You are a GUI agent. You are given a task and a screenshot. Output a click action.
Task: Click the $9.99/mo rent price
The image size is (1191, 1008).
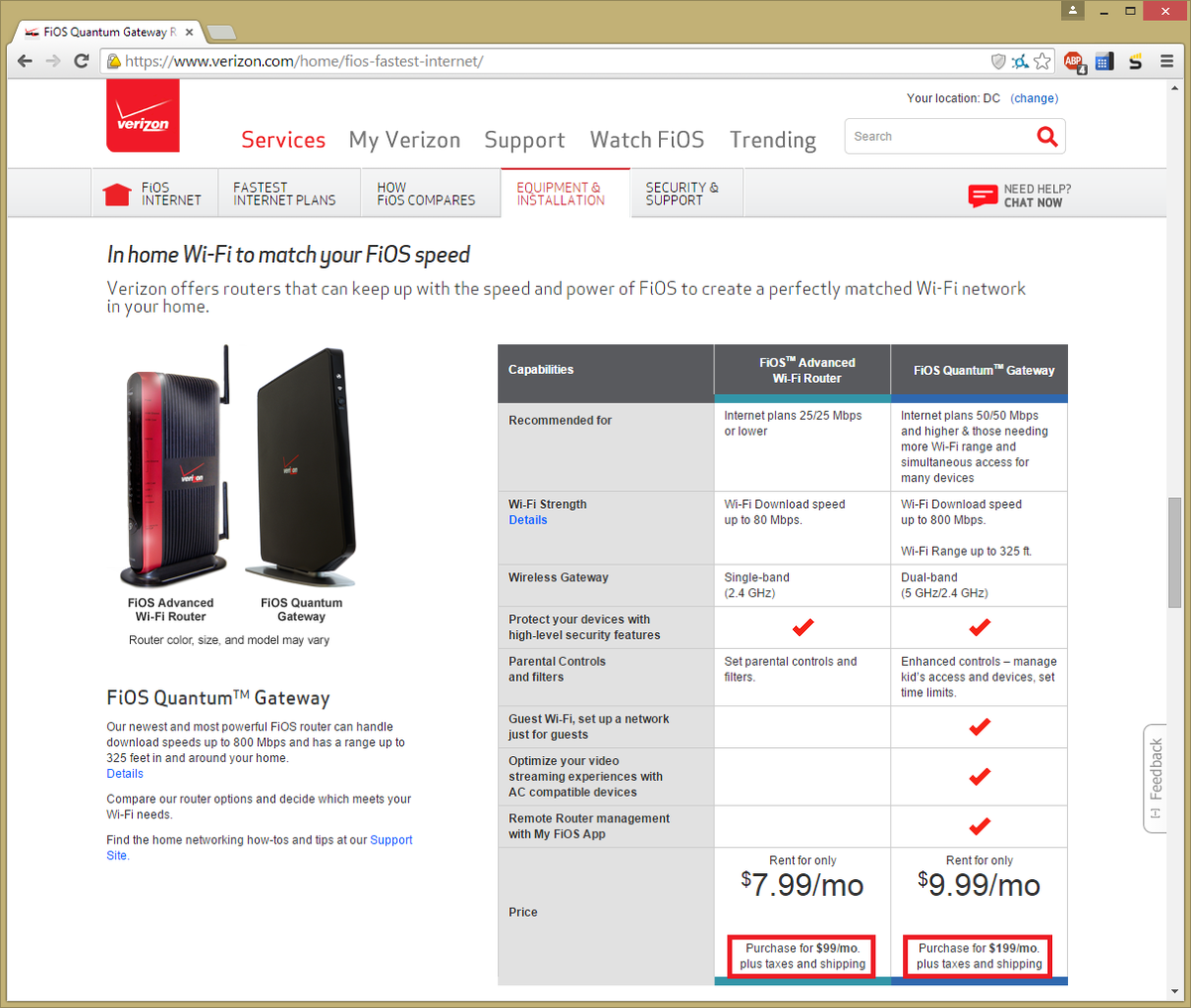[x=979, y=885]
